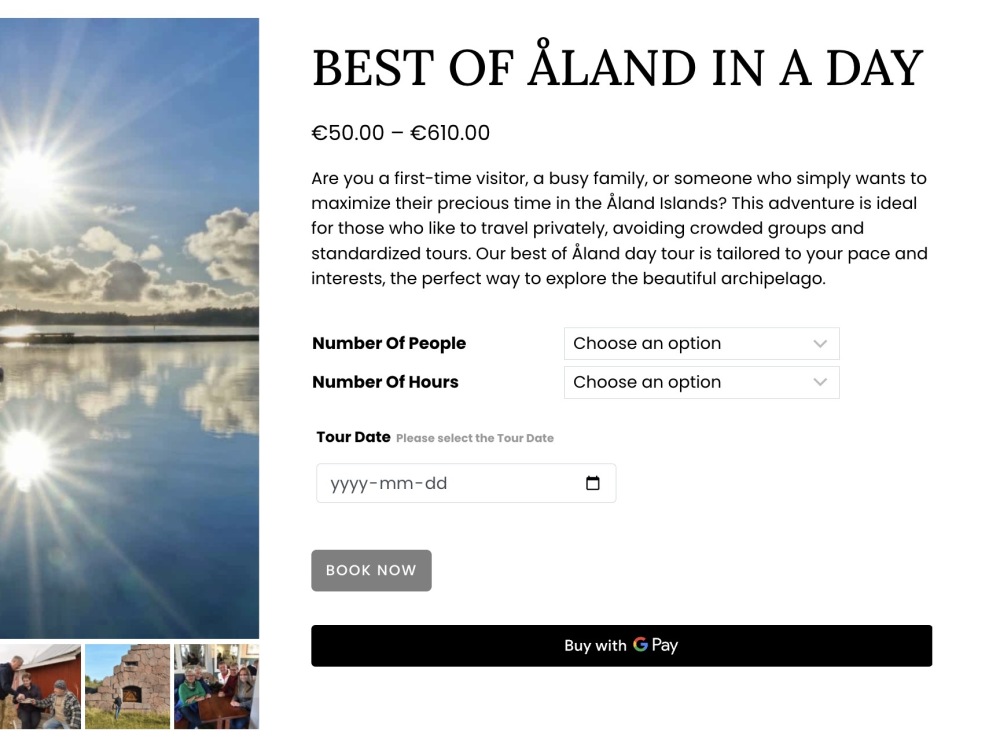Screen dimensions: 1000x750
Task: Select the group at table thumbnail
Action: [217, 686]
